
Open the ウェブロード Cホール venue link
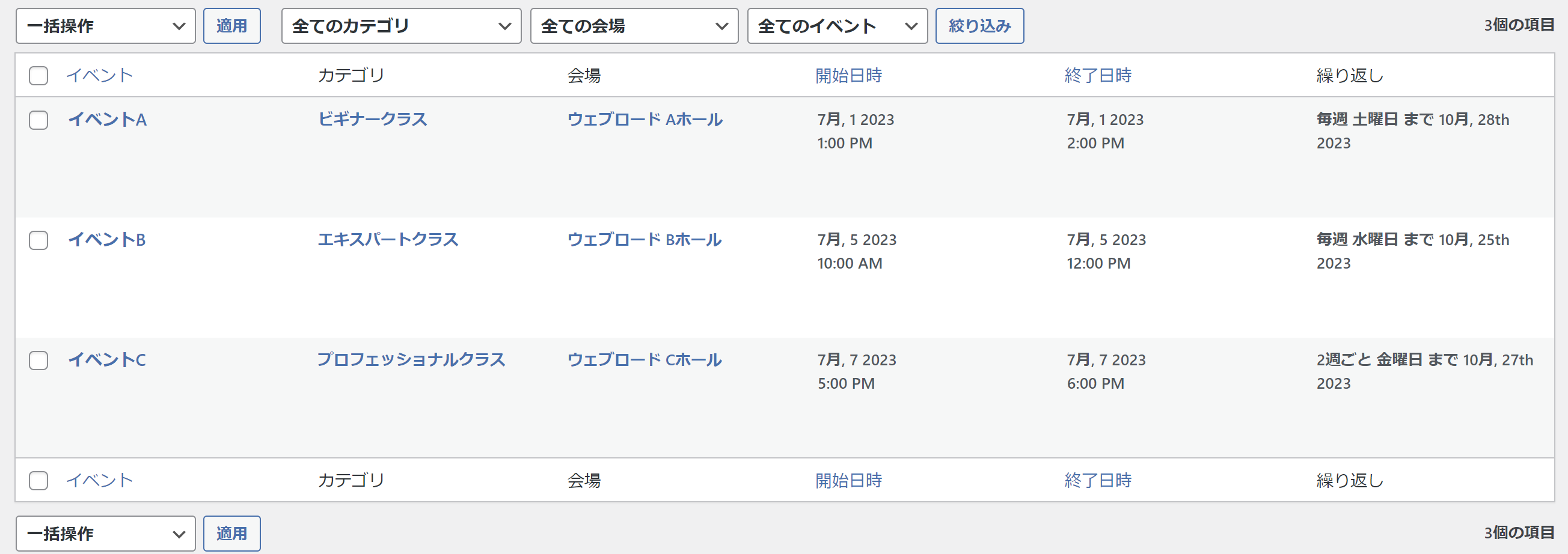coord(644,360)
